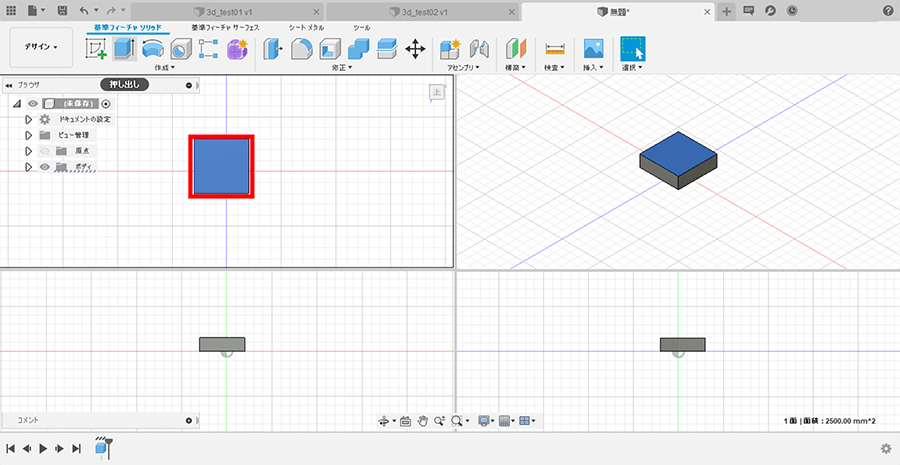Open the help question mark button
This screenshot has height=465, width=900.
pyautogui.click(x=887, y=10)
